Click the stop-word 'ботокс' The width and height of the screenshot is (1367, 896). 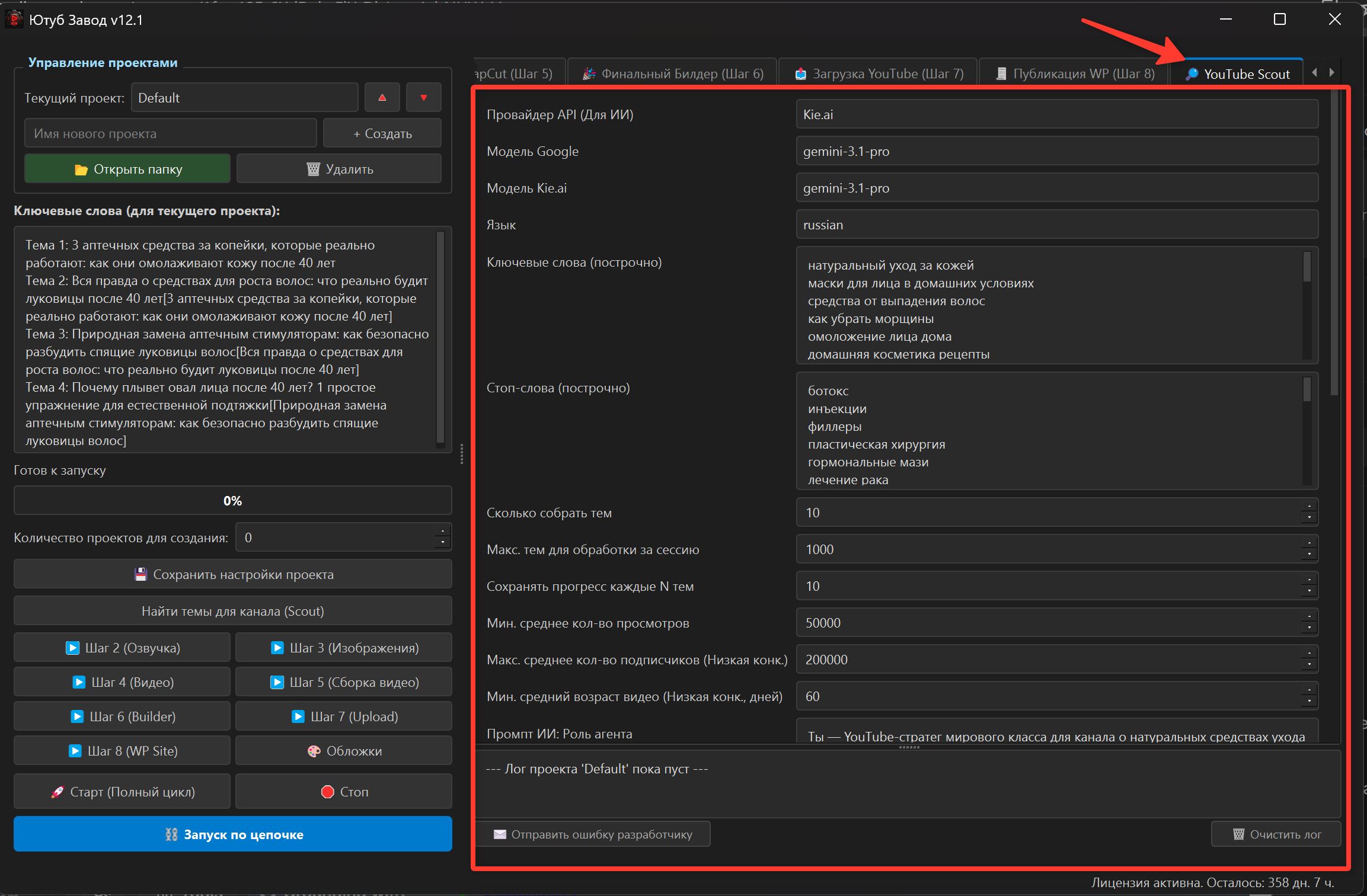[828, 391]
